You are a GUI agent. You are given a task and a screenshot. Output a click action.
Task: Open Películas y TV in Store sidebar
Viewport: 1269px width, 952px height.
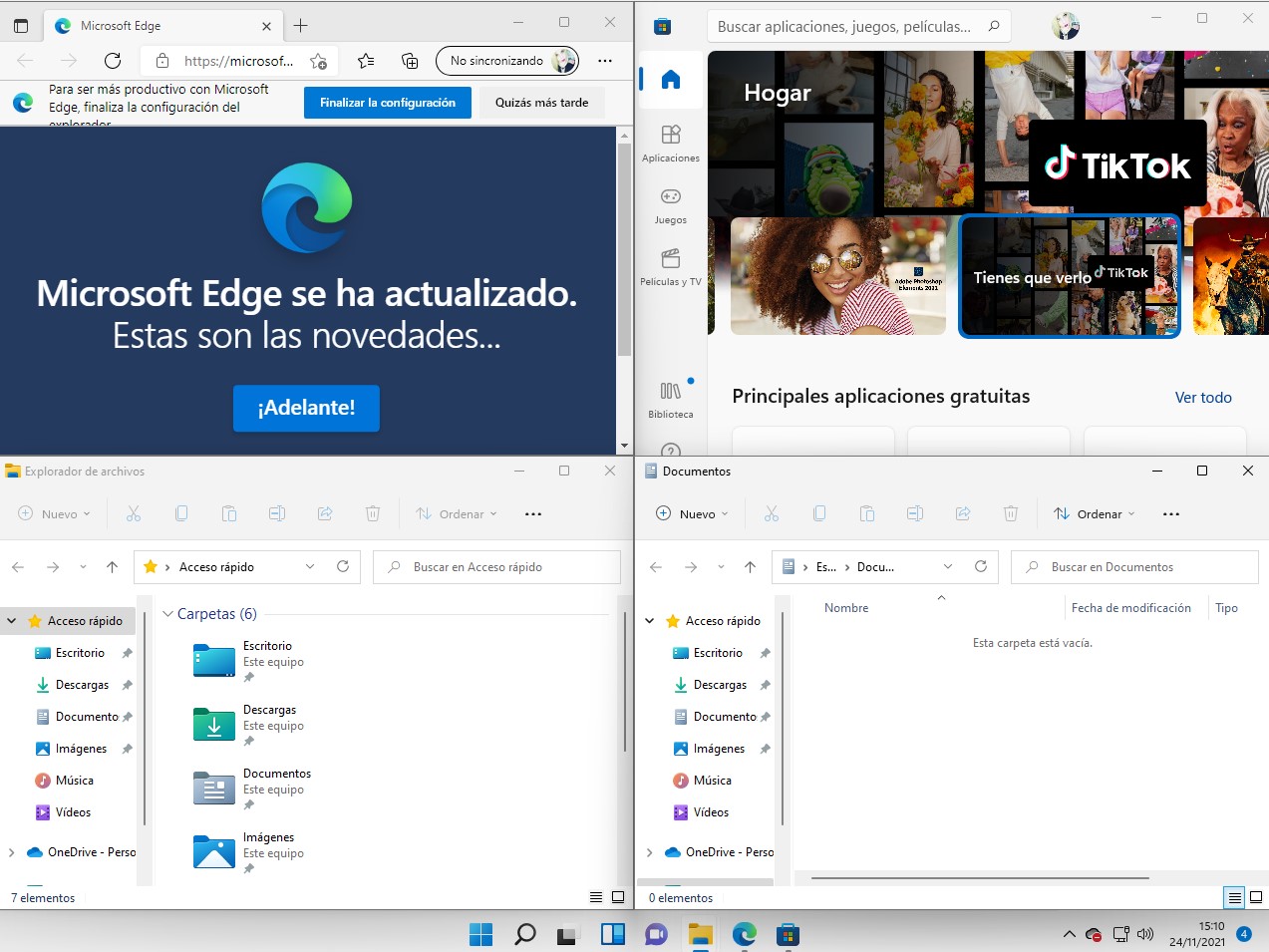[x=671, y=267]
